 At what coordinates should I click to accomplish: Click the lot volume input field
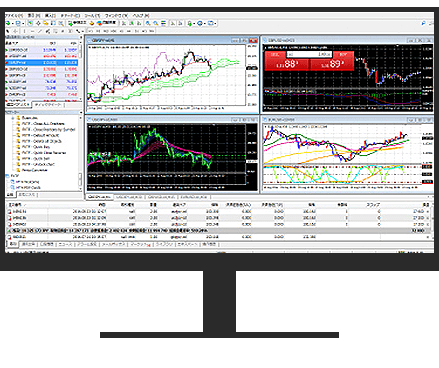[309, 54]
